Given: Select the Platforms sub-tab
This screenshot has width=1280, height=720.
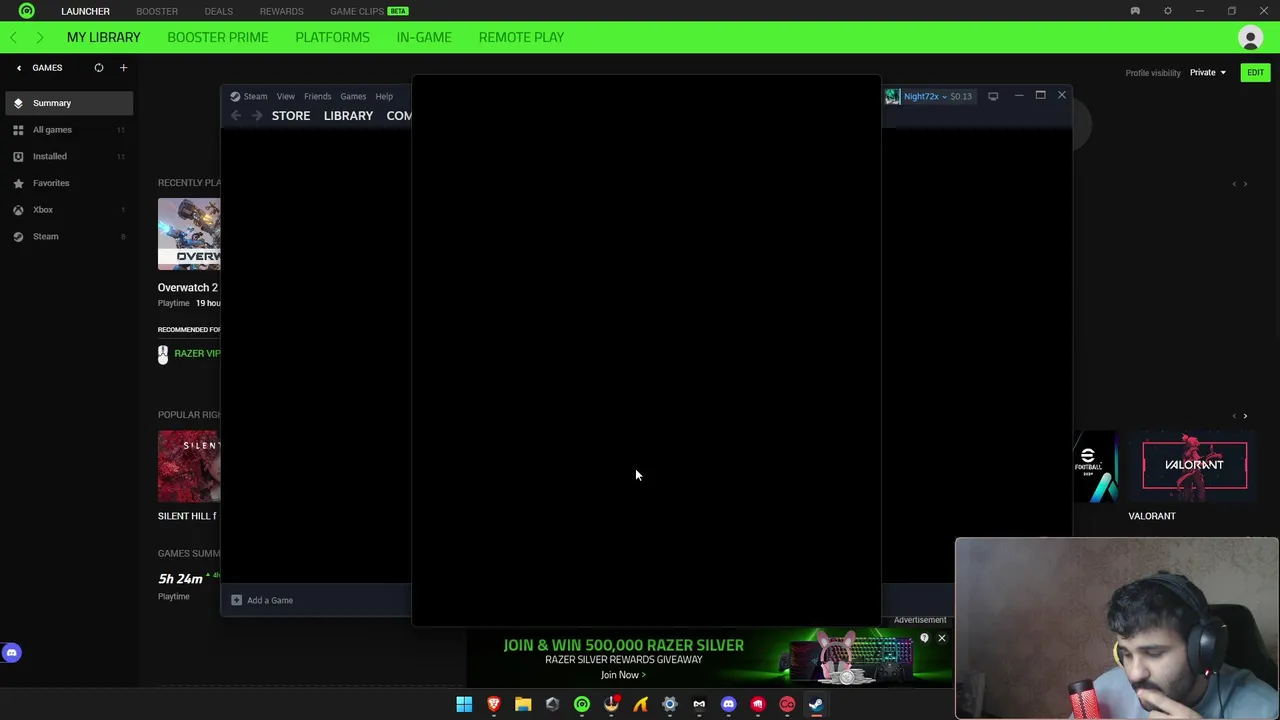Looking at the screenshot, I should (x=332, y=37).
